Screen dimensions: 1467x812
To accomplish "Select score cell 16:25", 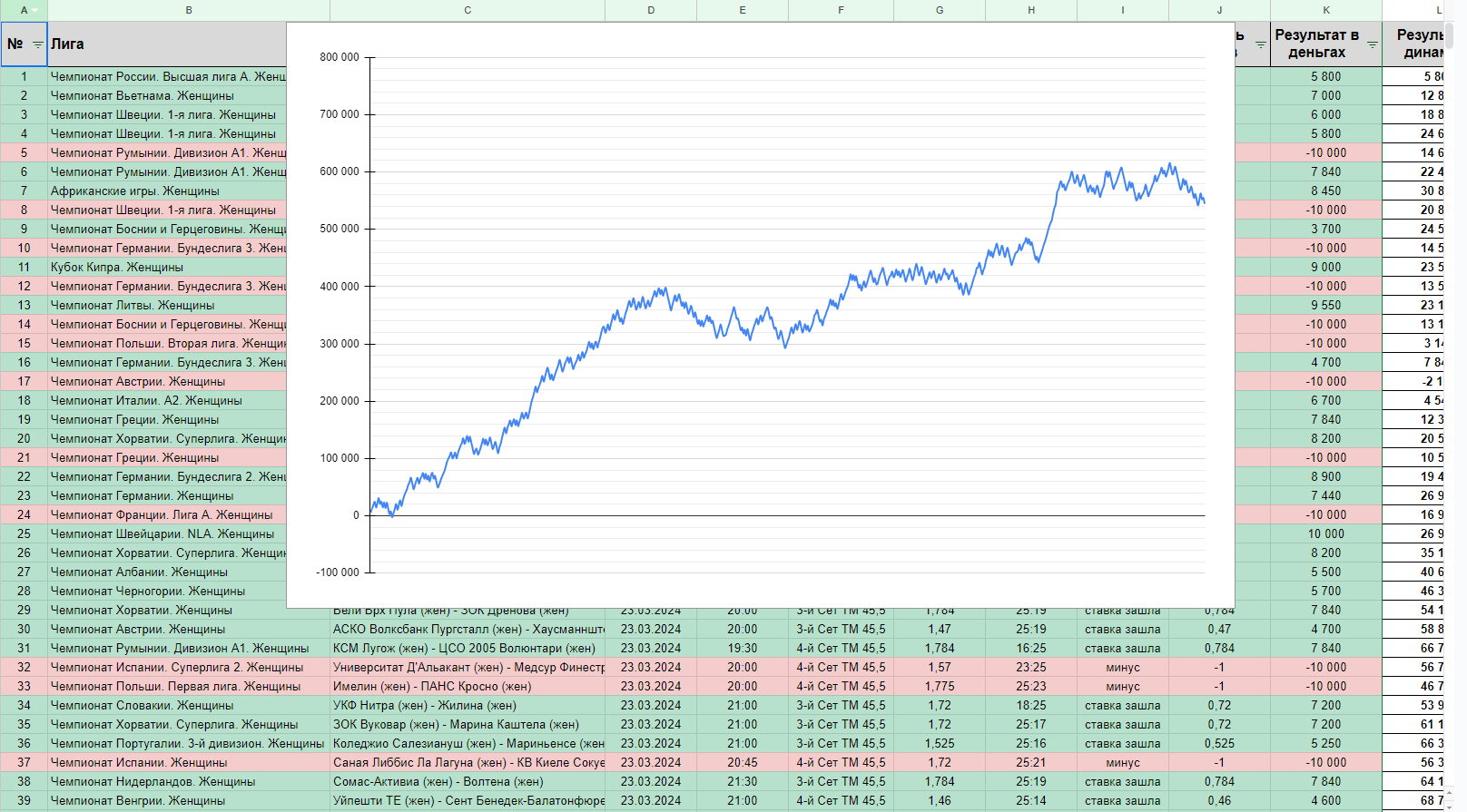I will click(x=1031, y=648).
